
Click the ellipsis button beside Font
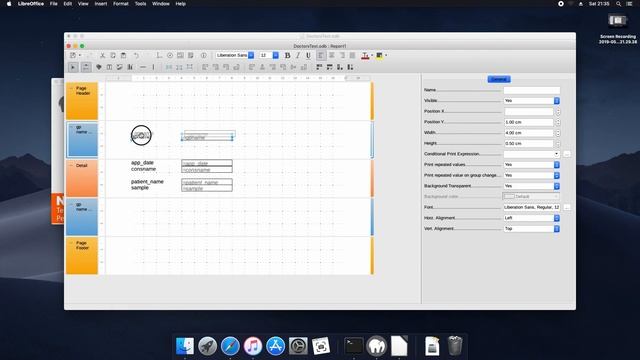pos(567,207)
